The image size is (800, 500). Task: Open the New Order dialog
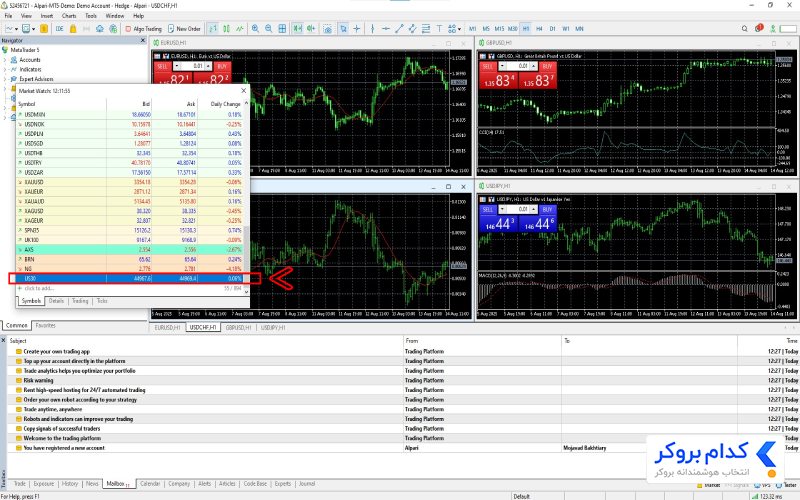click(184, 29)
